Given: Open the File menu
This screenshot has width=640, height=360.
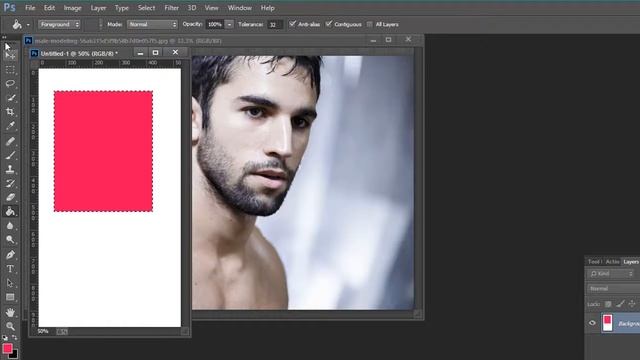Looking at the screenshot, I should pos(30,8).
